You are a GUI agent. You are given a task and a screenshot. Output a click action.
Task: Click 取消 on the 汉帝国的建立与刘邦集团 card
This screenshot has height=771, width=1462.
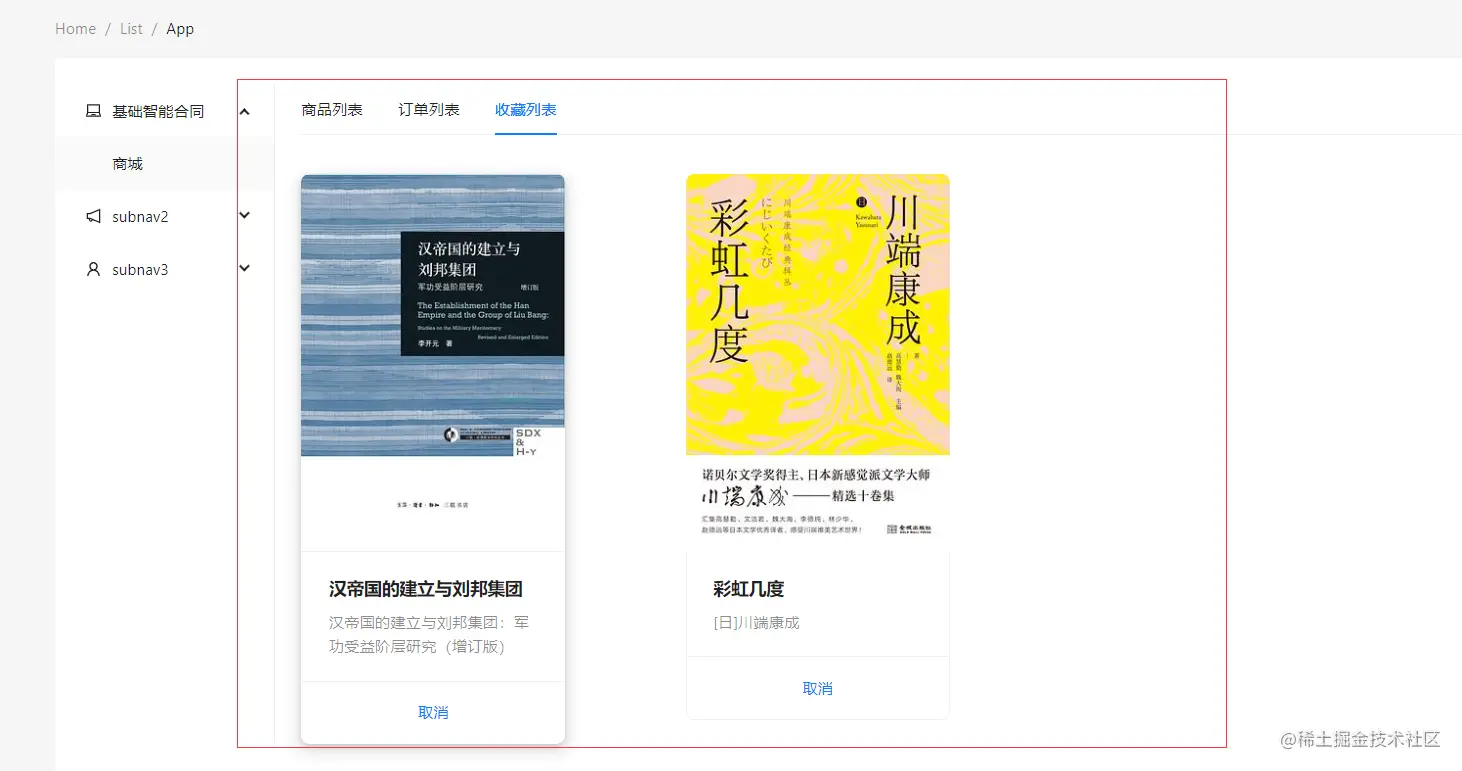point(433,713)
